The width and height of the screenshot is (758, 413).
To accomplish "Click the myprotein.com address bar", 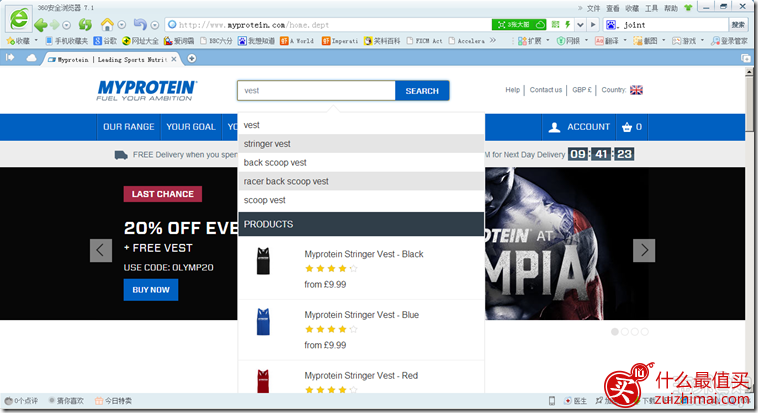I will point(329,25).
